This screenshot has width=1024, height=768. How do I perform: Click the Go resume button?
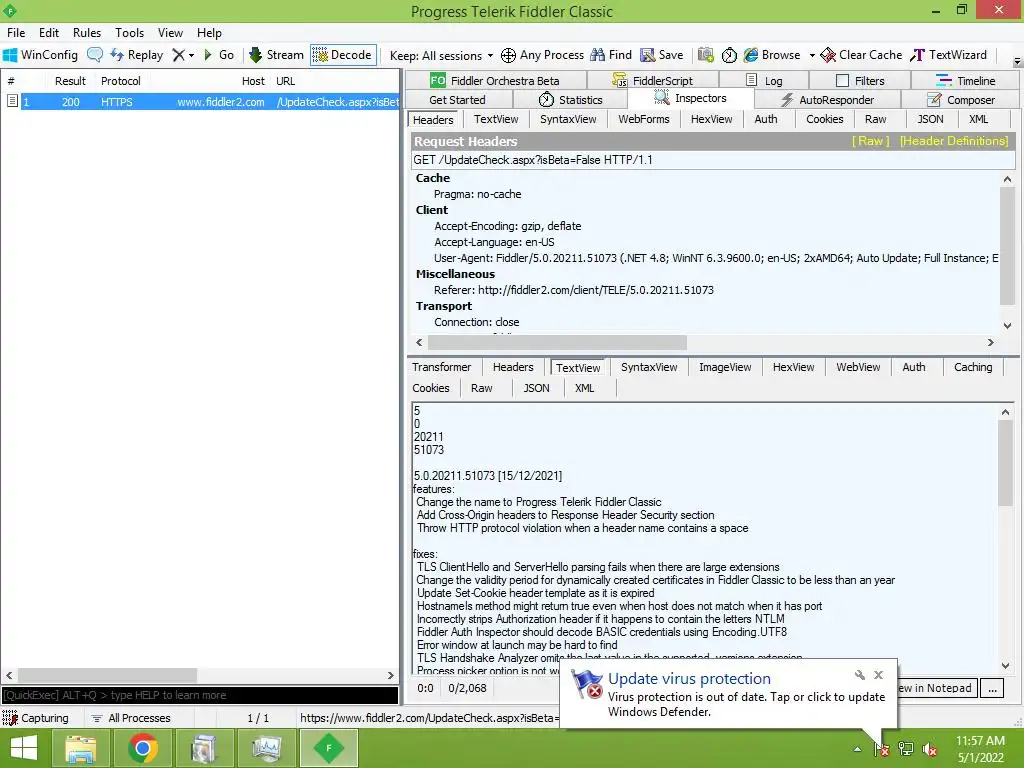(x=219, y=55)
